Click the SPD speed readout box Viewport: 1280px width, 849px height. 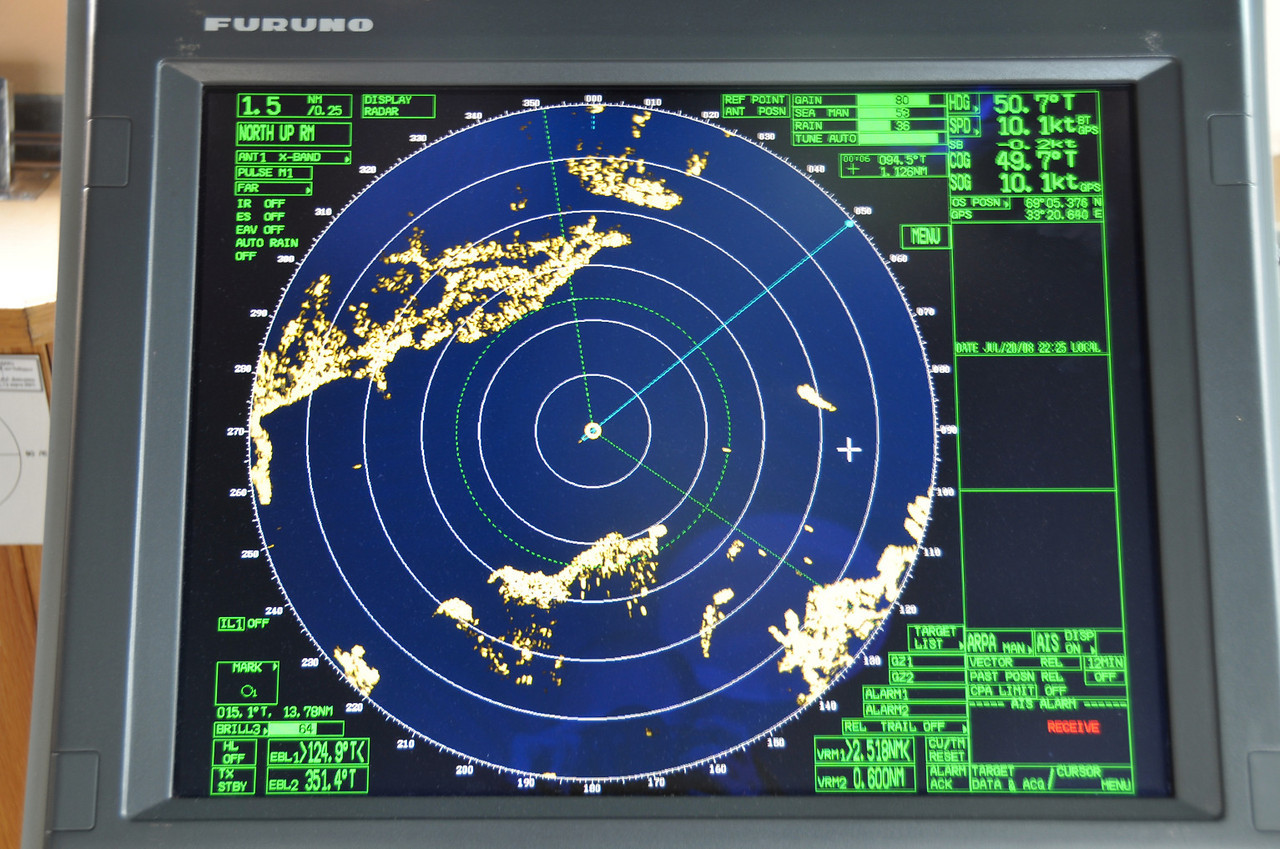click(1036, 127)
